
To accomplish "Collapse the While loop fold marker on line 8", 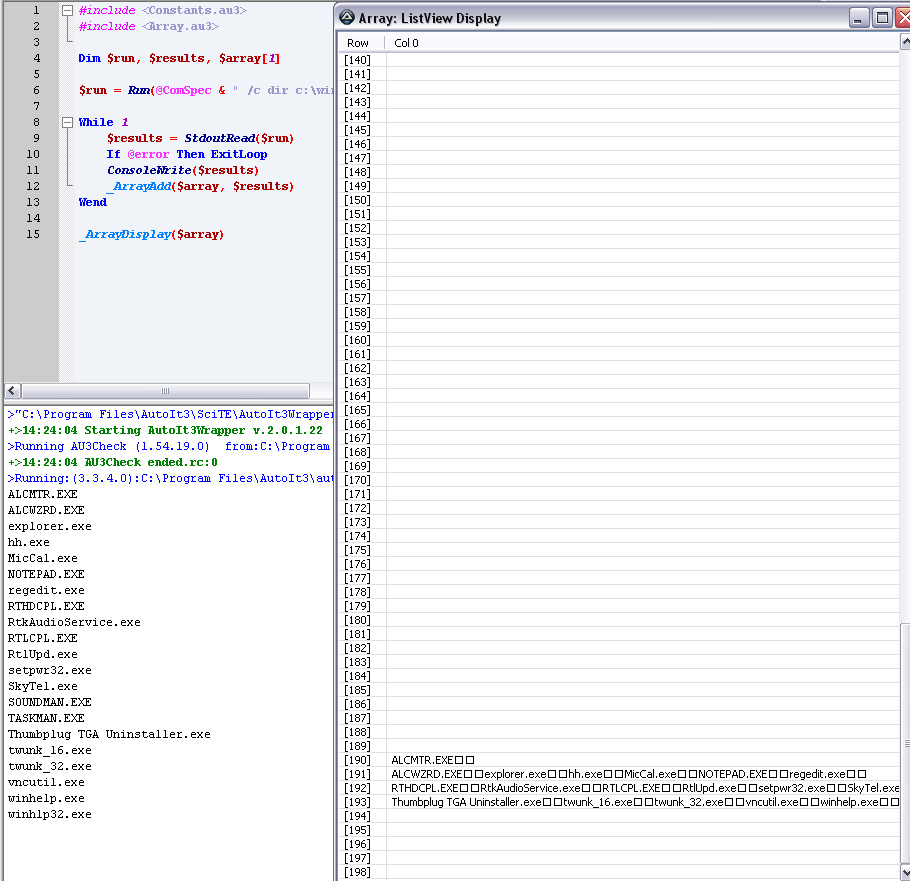I will click(x=67, y=122).
